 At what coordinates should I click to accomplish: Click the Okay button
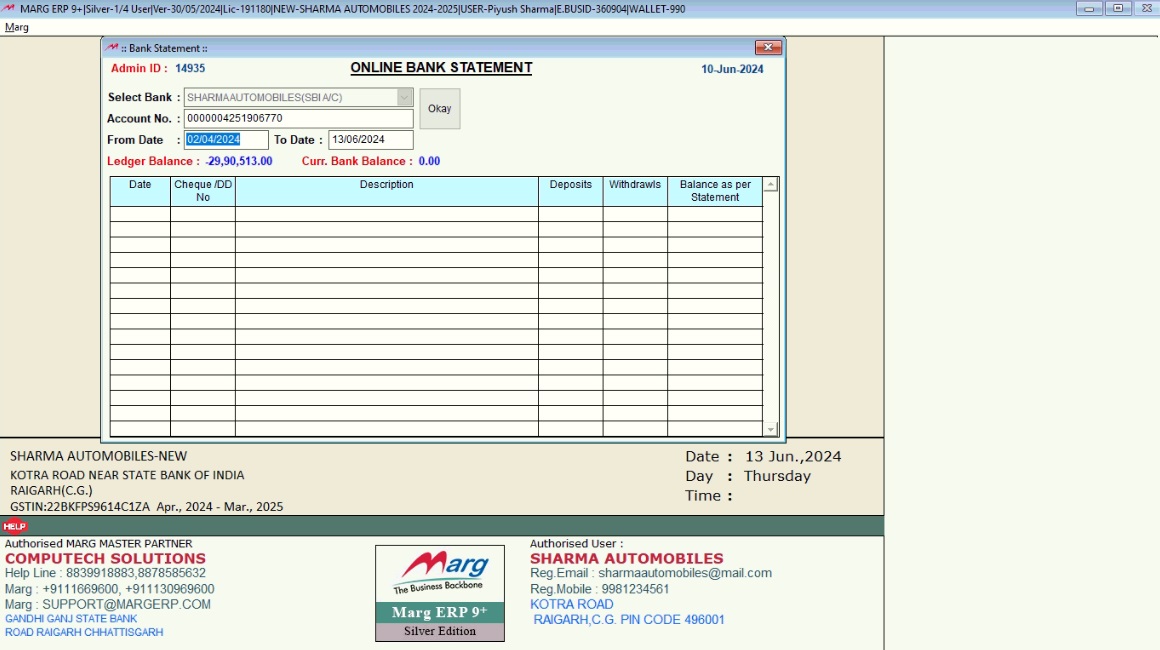point(439,109)
